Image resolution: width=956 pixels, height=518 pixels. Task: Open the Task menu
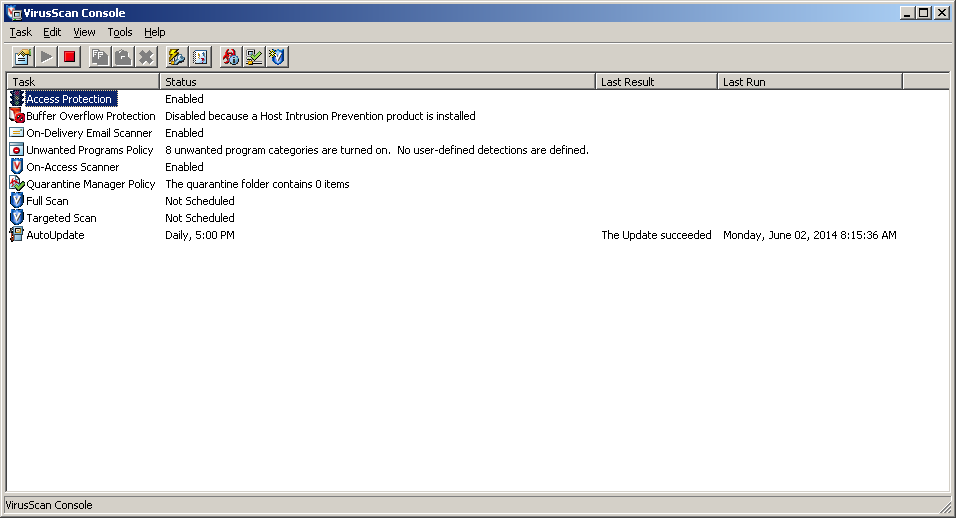coord(20,32)
